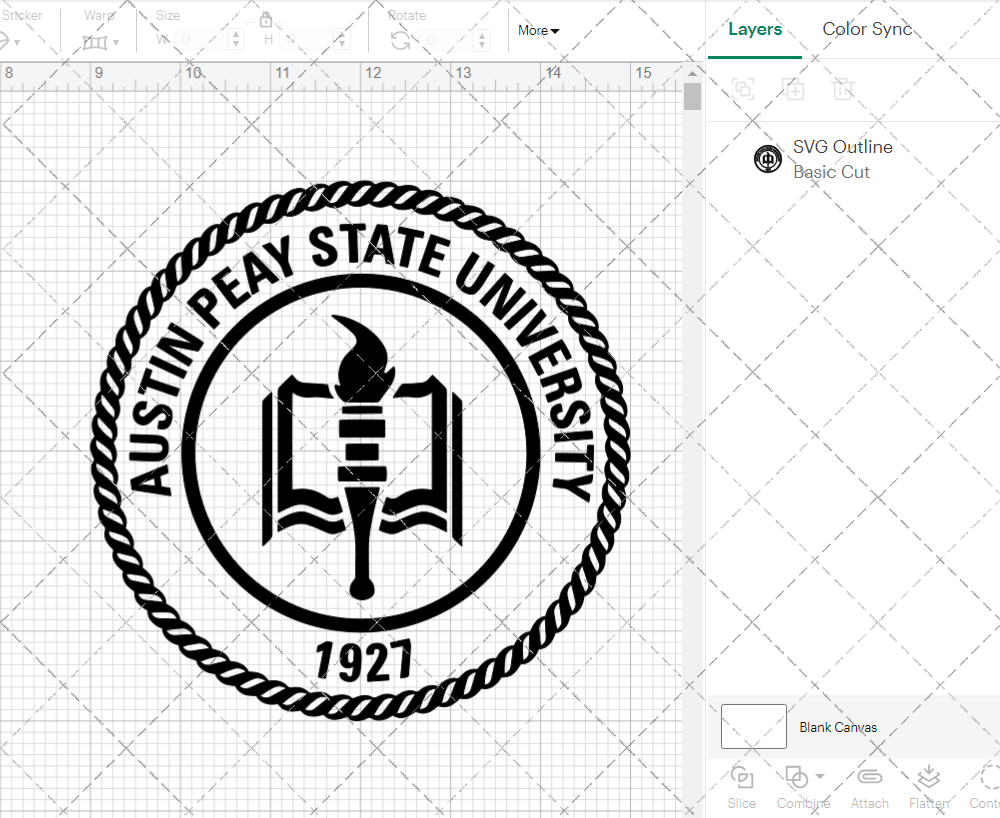Select the Flatten tool
Screen dimensions: 1000x818
point(928,777)
